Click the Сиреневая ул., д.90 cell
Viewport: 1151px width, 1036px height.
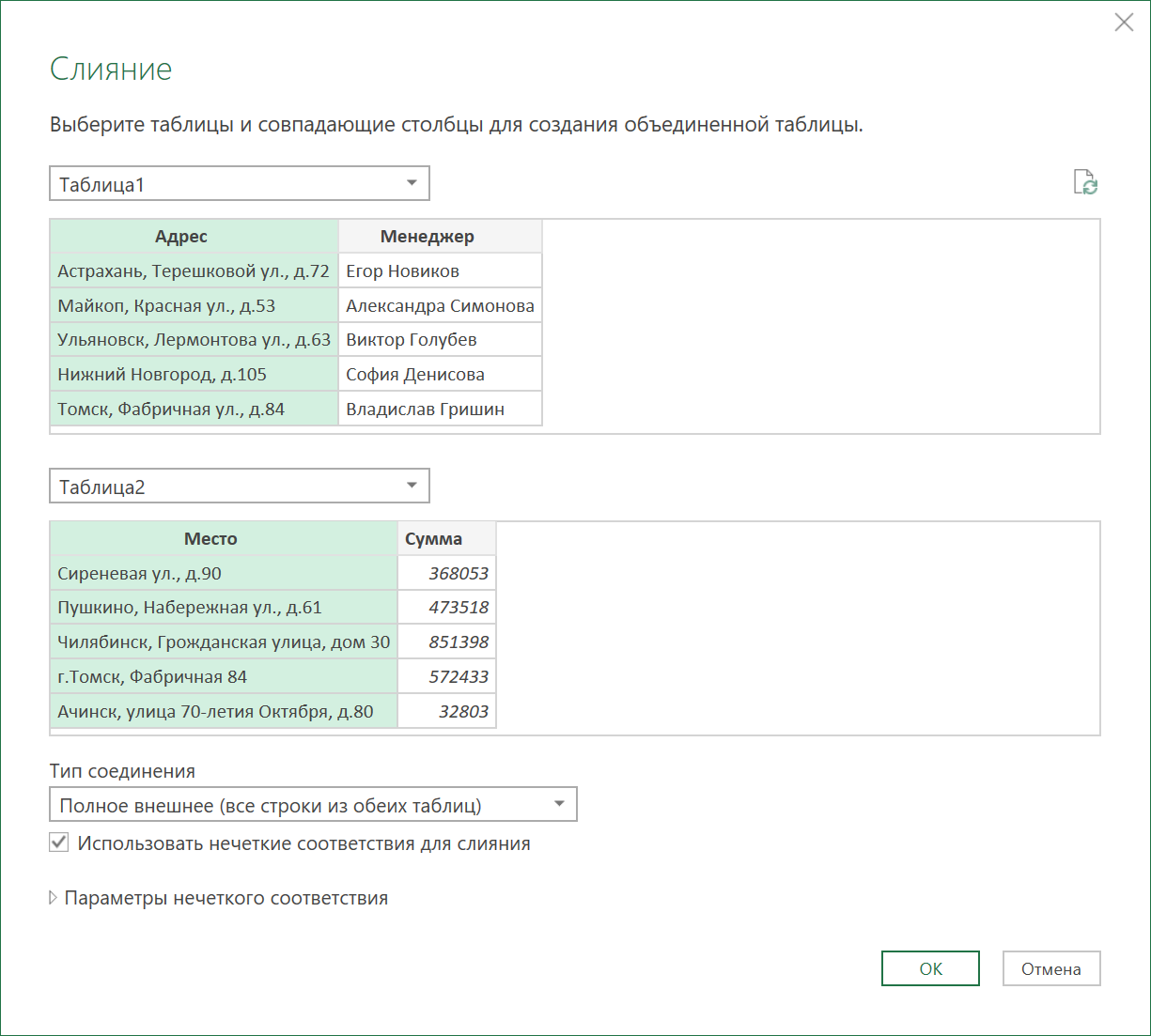[x=224, y=573]
